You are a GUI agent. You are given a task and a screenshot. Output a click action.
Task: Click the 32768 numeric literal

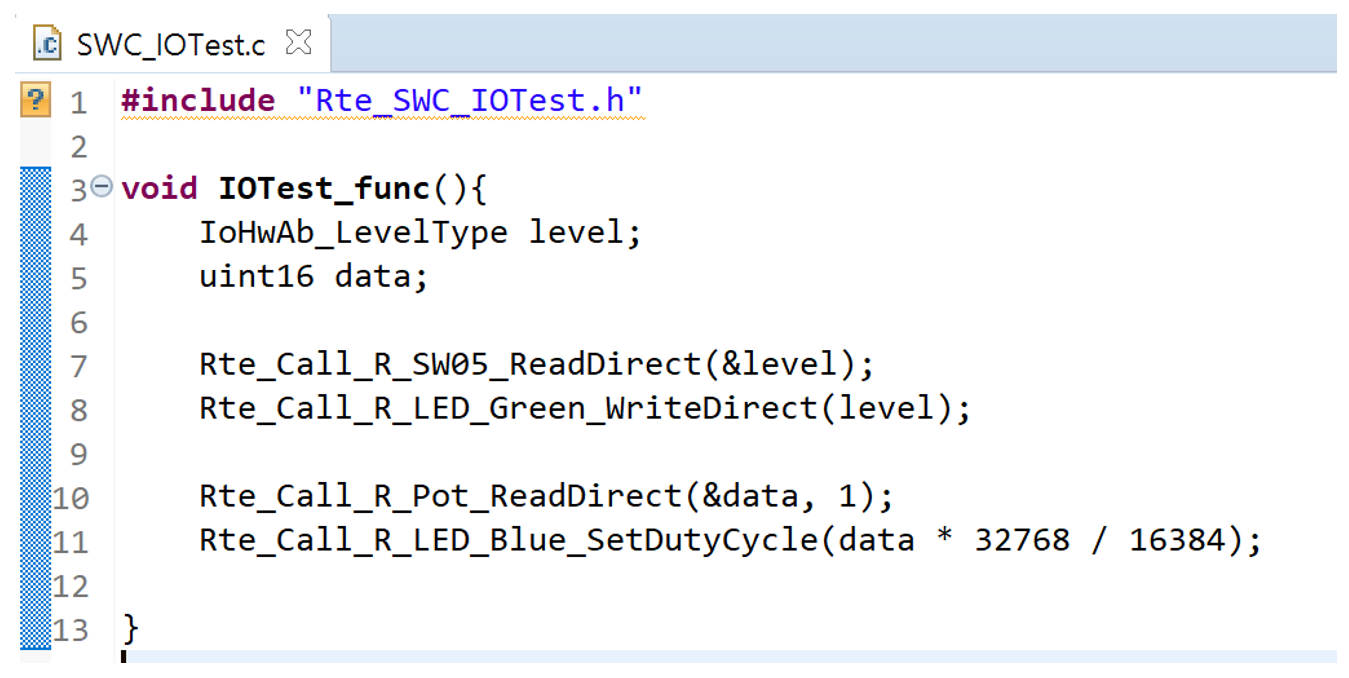pyautogui.click(x=1022, y=540)
